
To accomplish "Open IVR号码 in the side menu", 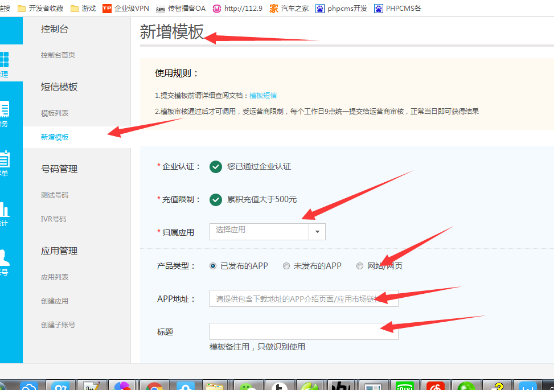I will pos(53,219).
